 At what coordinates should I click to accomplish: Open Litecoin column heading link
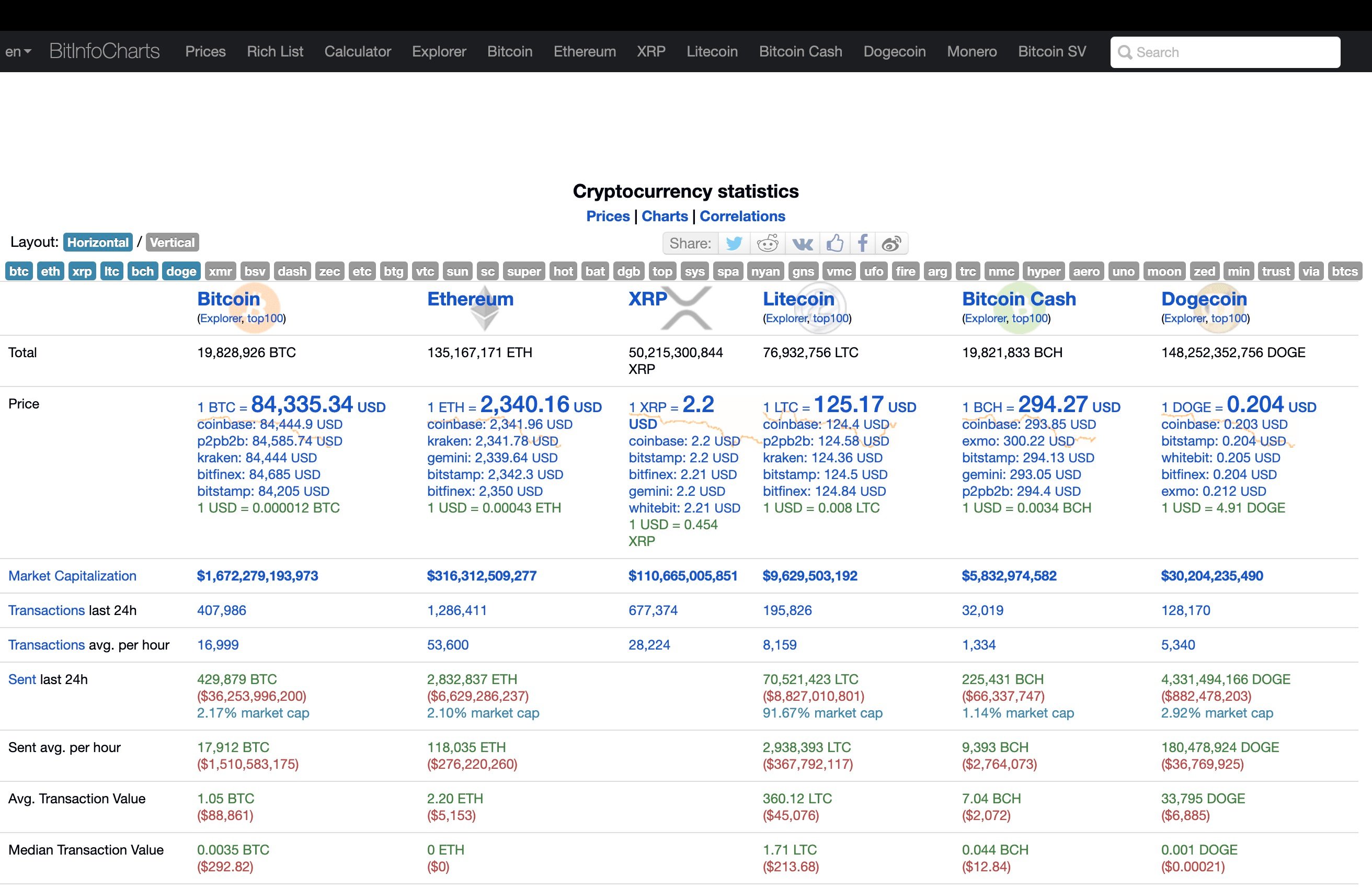coord(798,299)
